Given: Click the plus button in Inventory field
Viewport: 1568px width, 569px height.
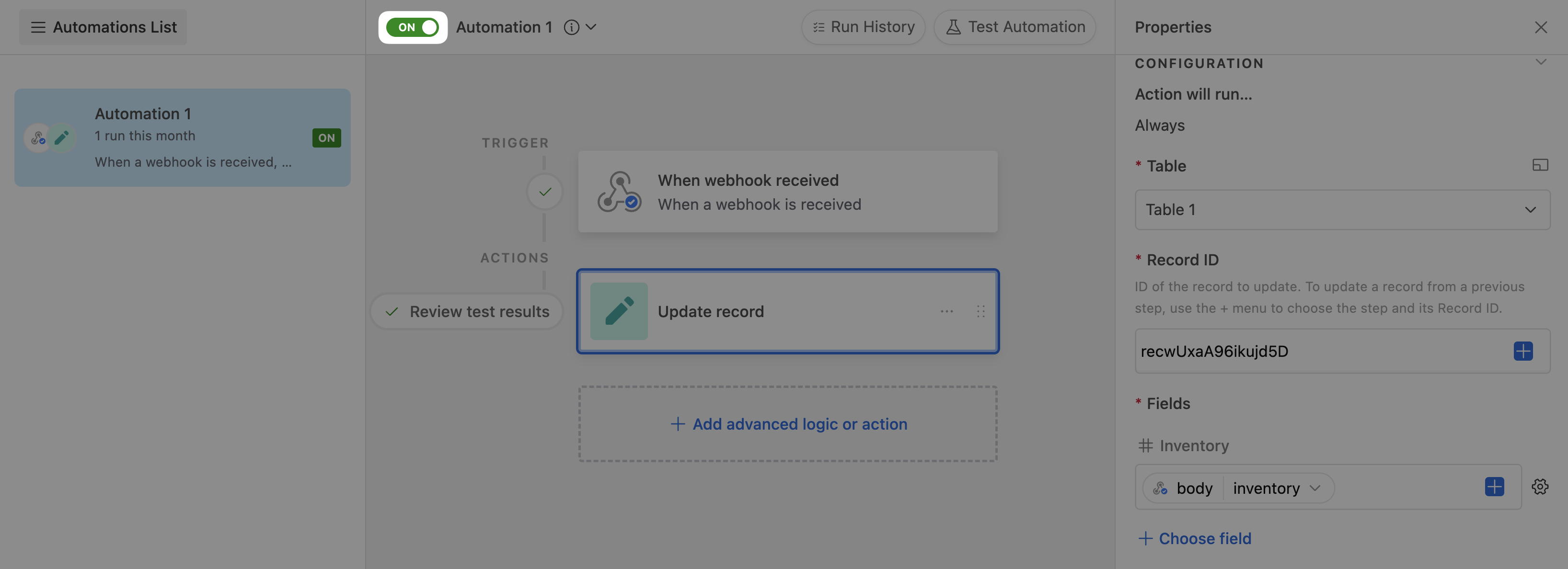Looking at the screenshot, I should tap(1494, 487).
